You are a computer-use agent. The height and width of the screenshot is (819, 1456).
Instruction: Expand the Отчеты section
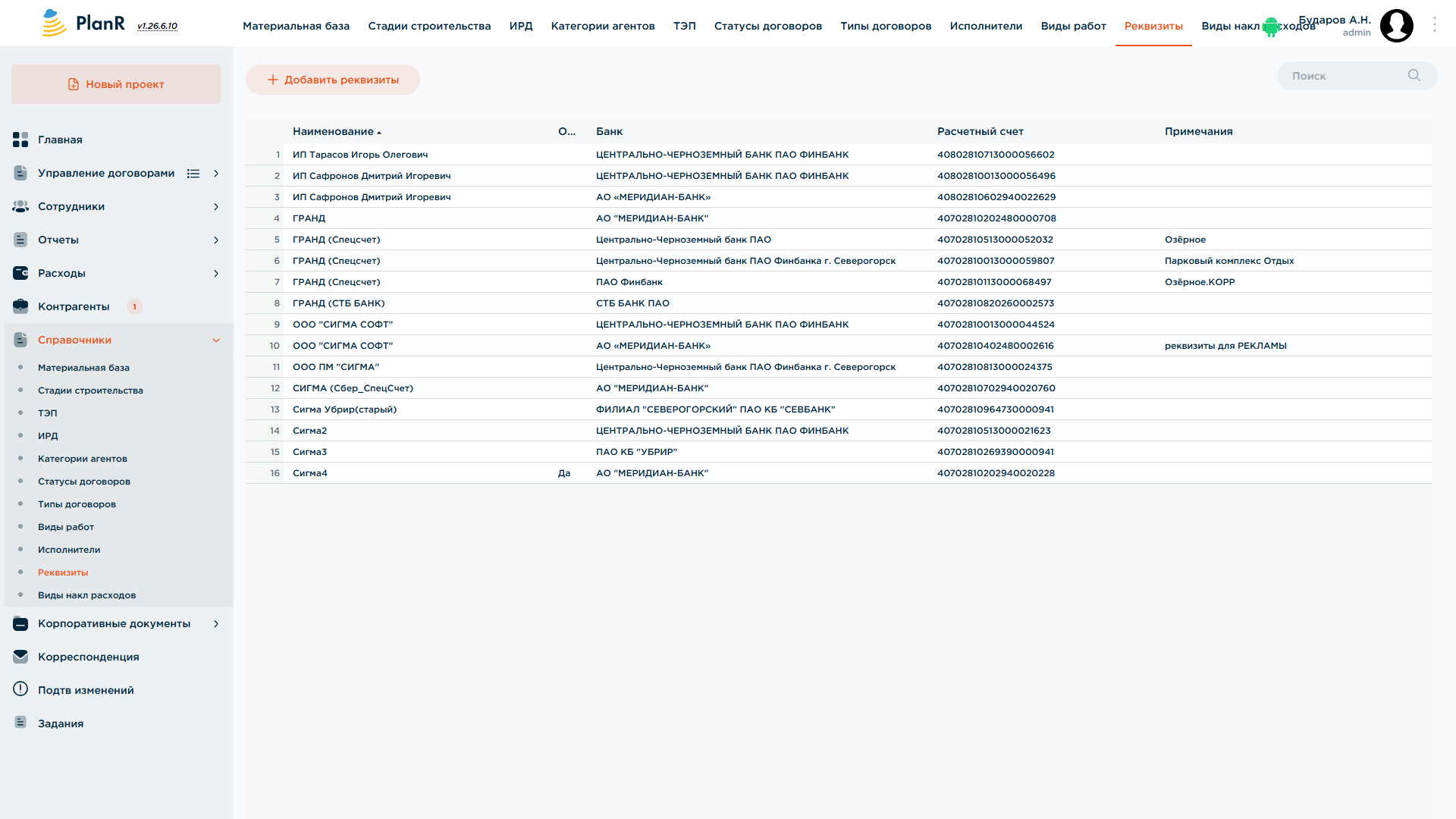pyautogui.click(x=216, y=240)
